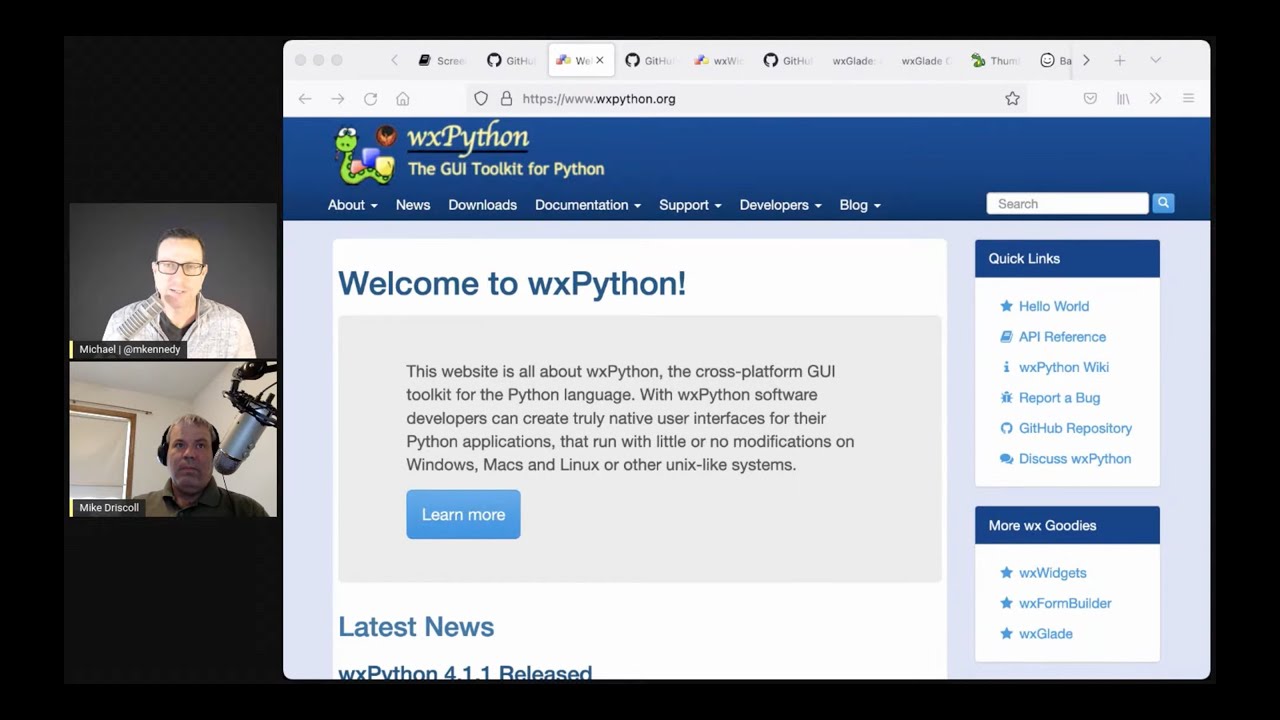Open the library bookmarks icon

1123,99
